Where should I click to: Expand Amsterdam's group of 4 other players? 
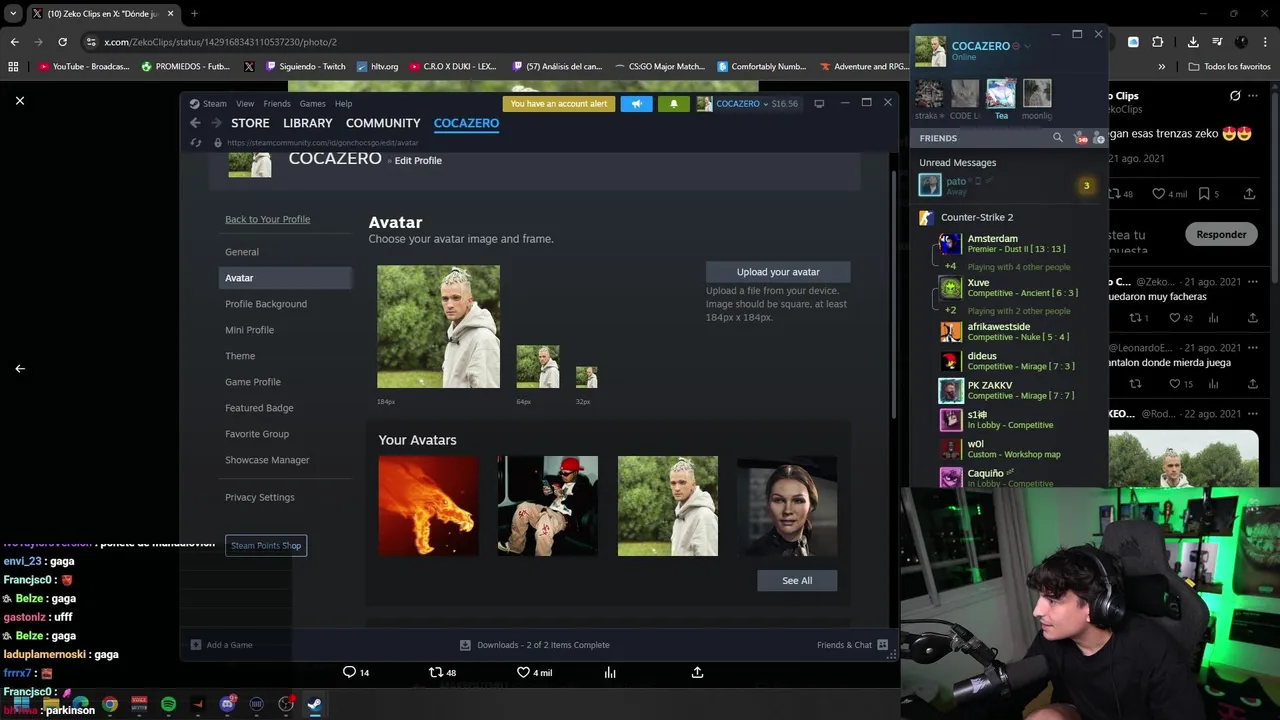pyautogui.click(x=950, y=267)
